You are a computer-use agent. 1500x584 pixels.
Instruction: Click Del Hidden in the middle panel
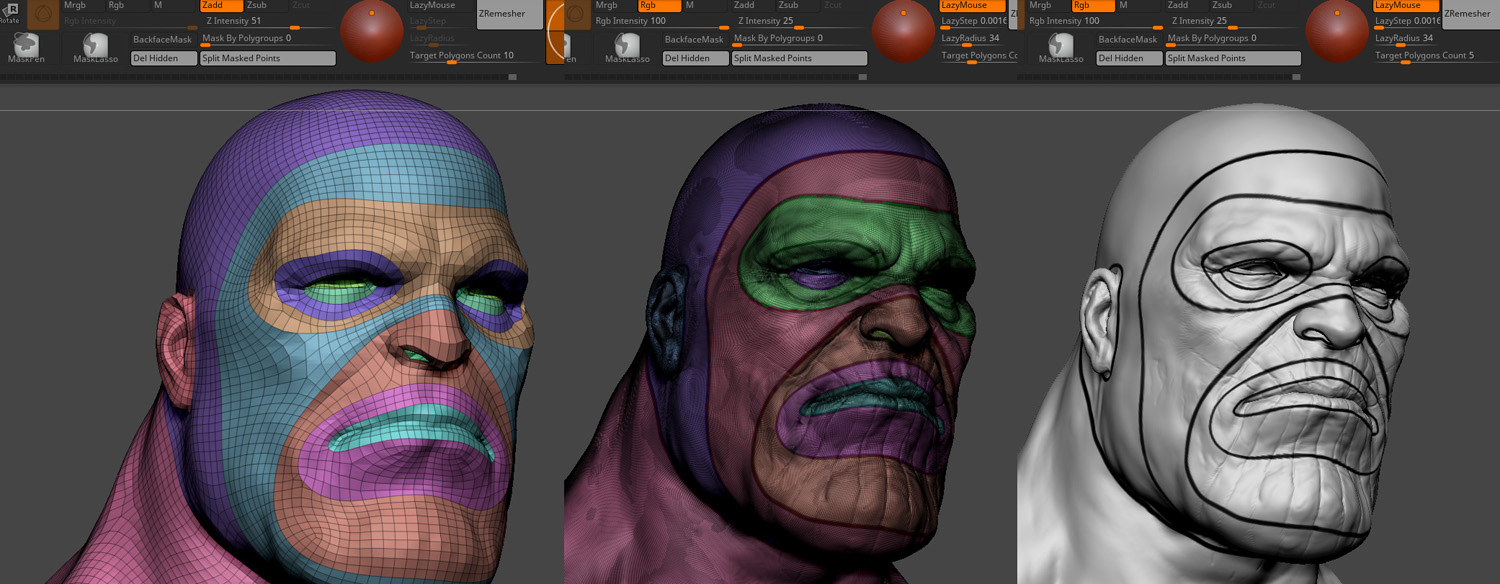[695, 58]
